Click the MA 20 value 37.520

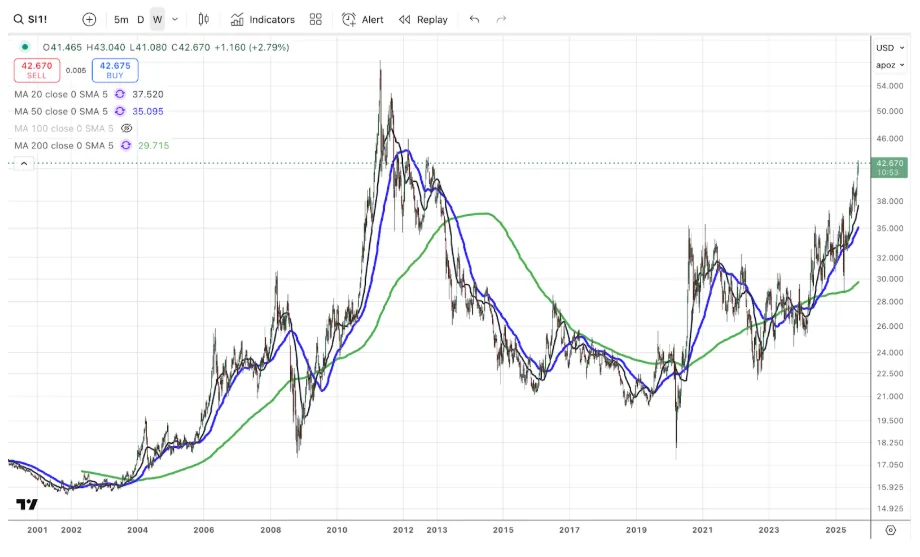[x=148, y=94]
